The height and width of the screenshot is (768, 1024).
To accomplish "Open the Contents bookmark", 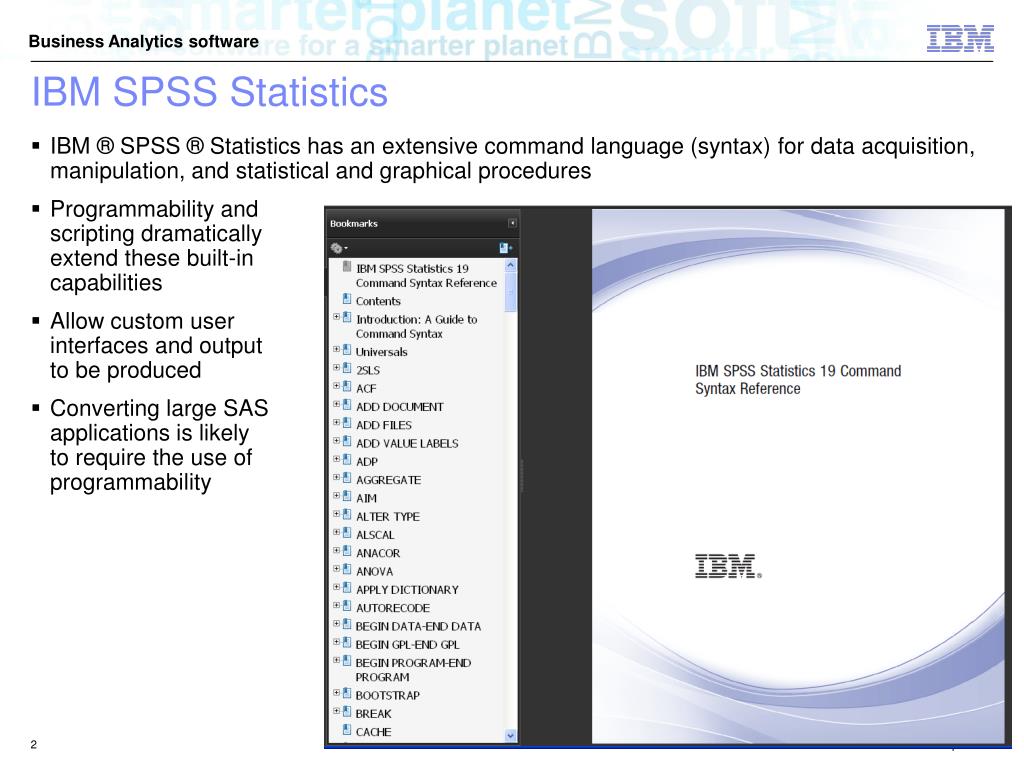I will [x=378, y=301].
